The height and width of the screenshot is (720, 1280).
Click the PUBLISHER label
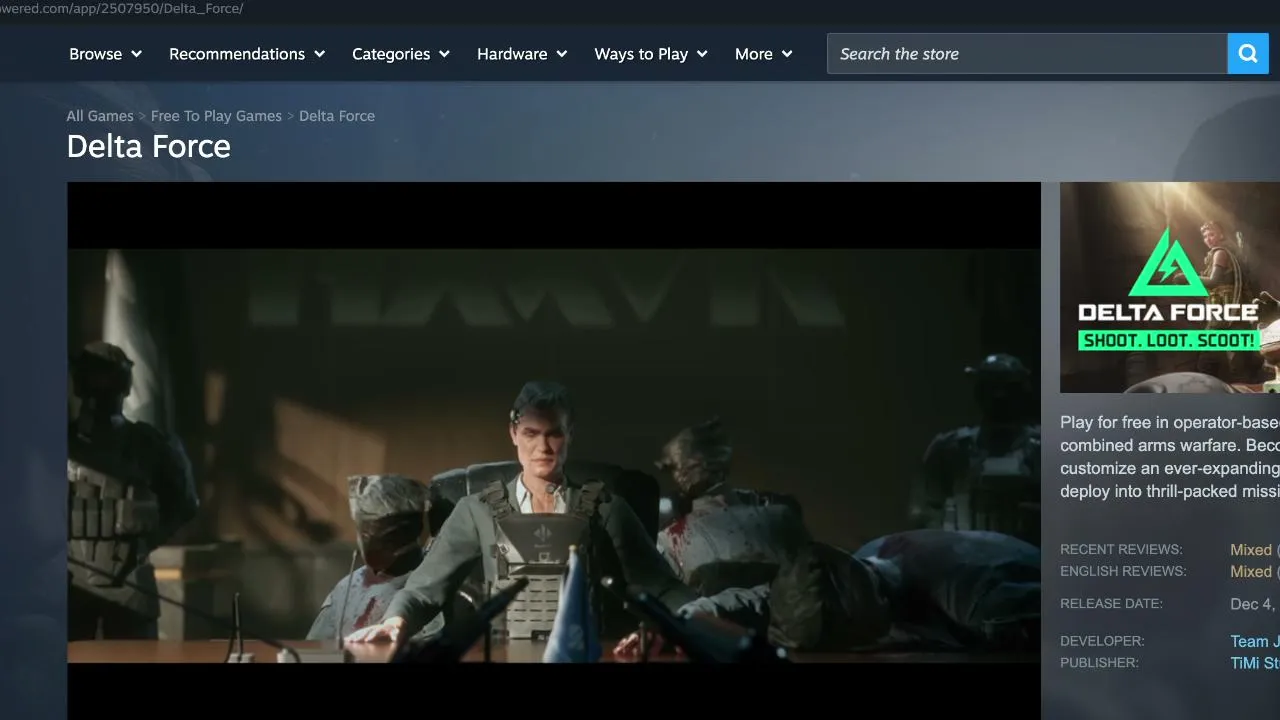point(1099,663)
